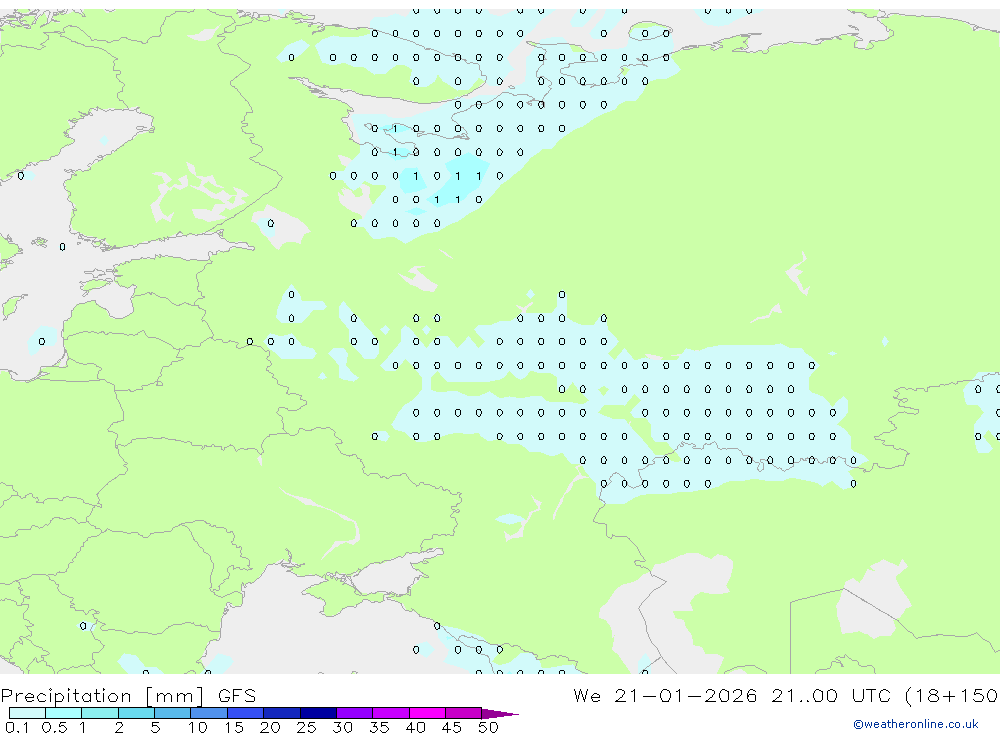Click the palest cyan 0.1–0.5 legend swatch

(27, 713)
